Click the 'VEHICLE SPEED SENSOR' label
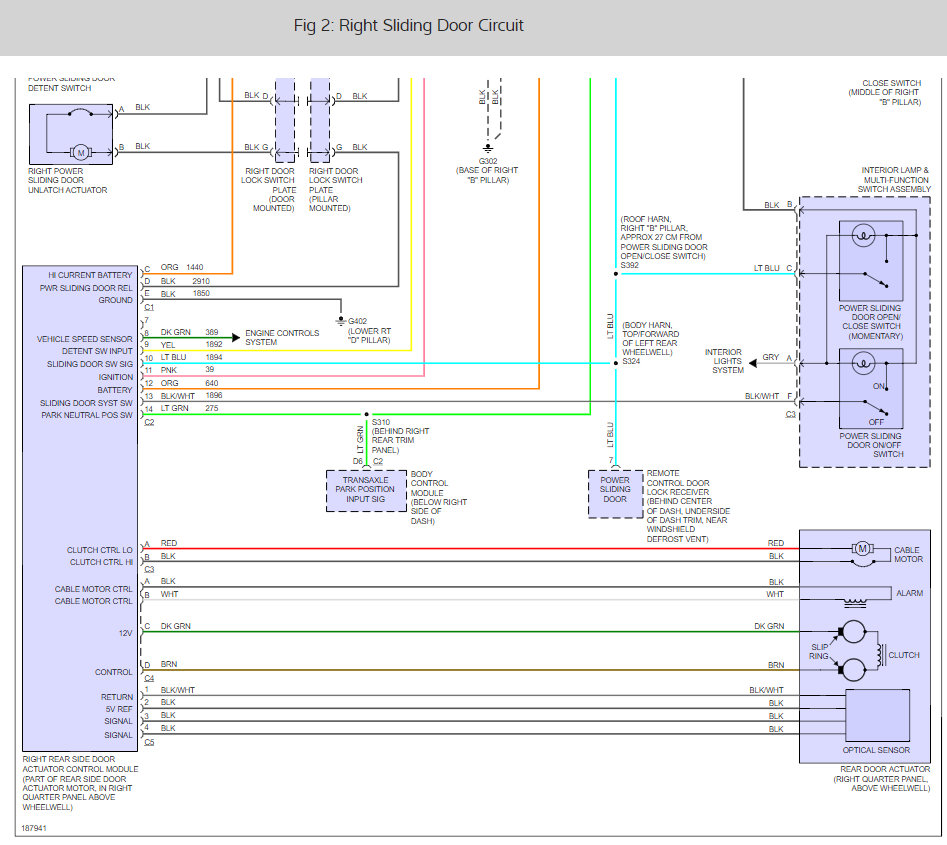947x845 pixels. tap(85, 339)
